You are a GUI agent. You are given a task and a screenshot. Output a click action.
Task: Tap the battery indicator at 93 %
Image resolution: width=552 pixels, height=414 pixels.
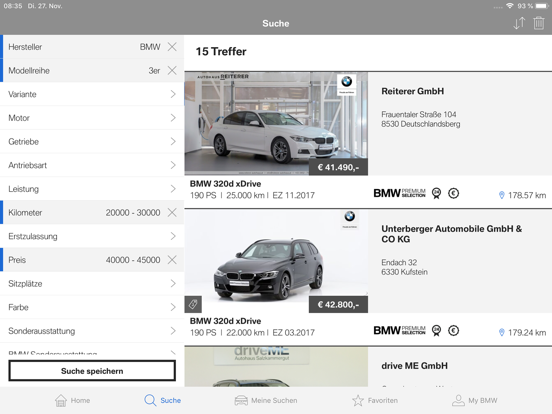542,6
